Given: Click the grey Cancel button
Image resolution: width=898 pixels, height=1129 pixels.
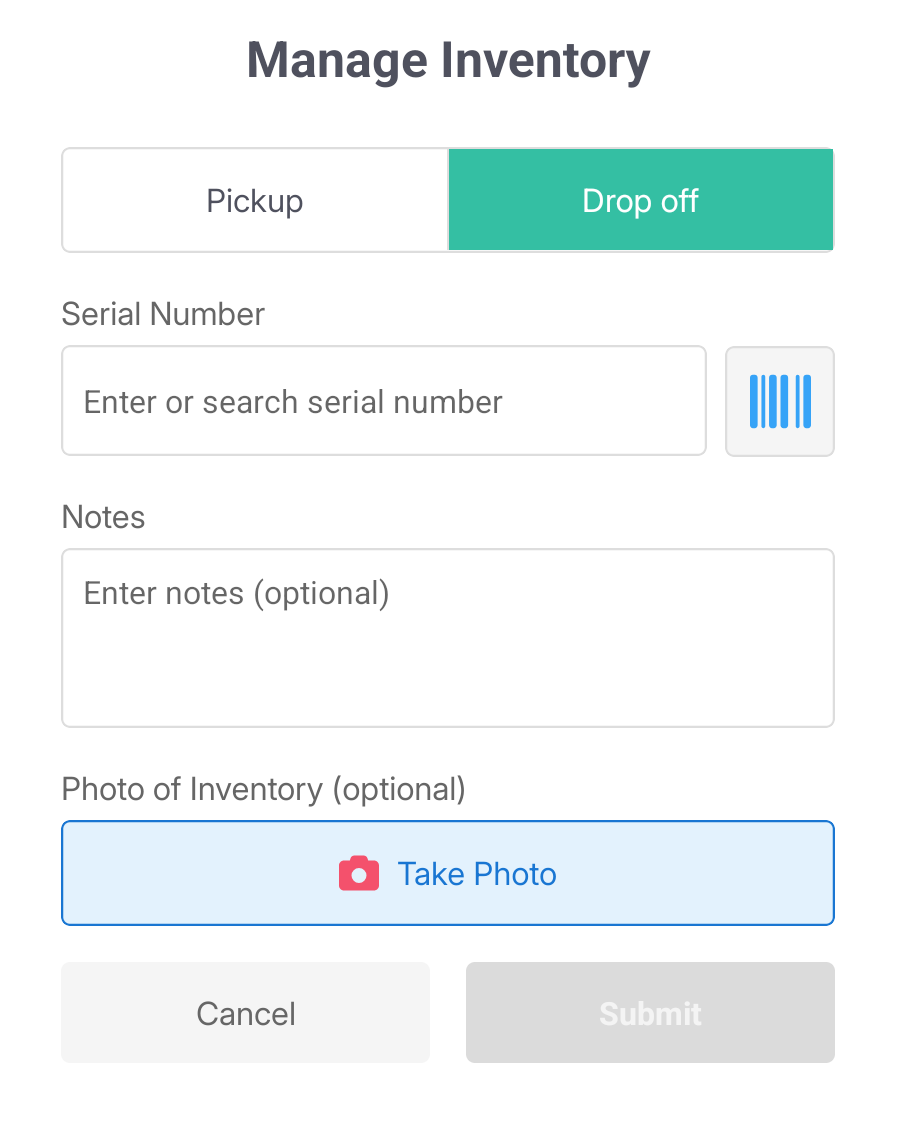Looking at the screenshot, I should (x=245, y=1012).
